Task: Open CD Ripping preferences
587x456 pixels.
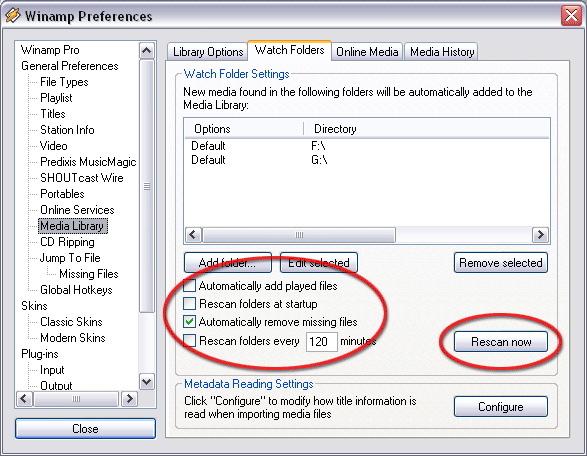Action: coord(67,242)
